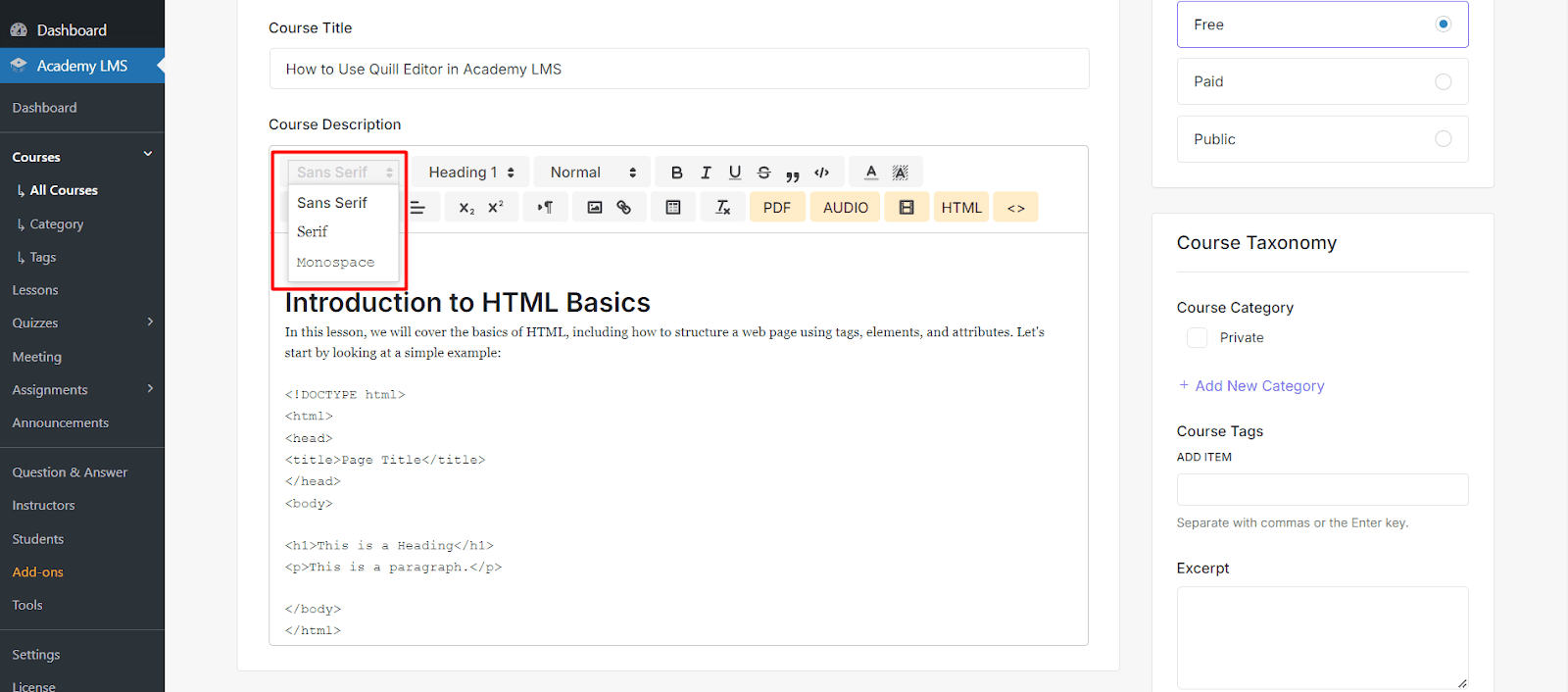
Task: Open All Courses in sidebar
Action: (64, 190)
